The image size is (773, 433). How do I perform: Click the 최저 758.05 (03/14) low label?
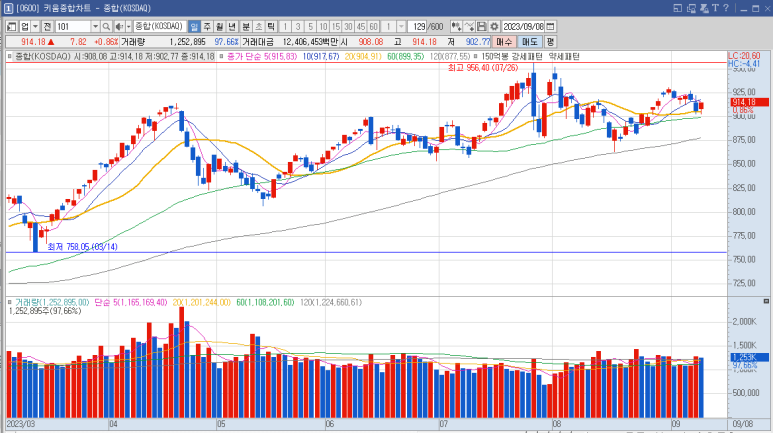pyautogui.click(x=82, y=247)
